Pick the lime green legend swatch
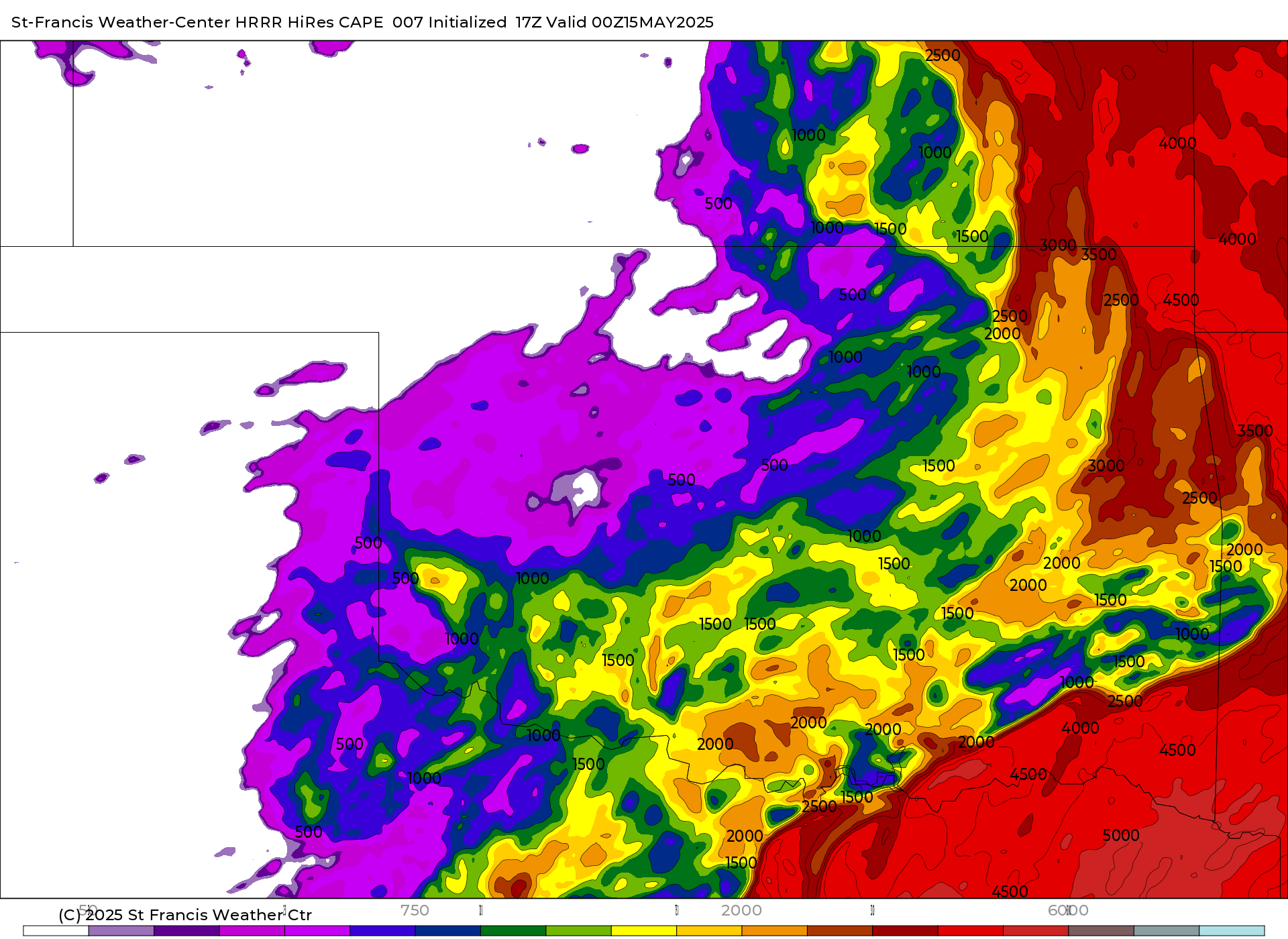This screenshot has width=1288, height=939. coord(579,931)
